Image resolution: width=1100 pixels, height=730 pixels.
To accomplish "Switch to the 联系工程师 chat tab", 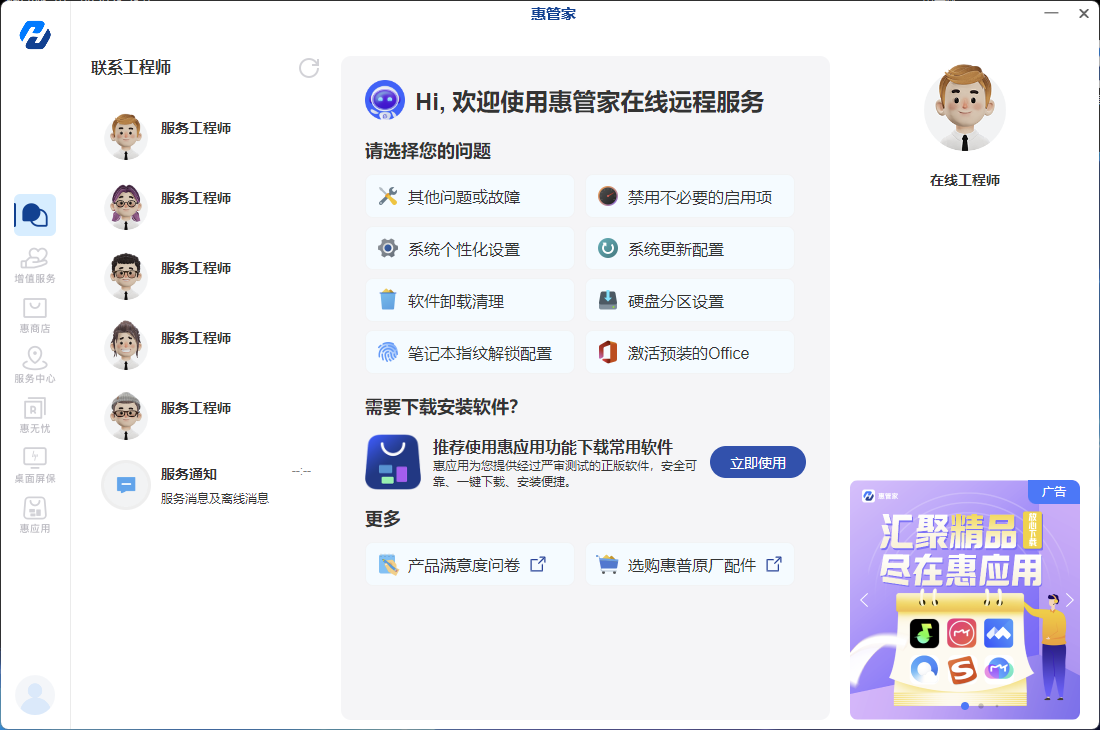I will [35, 213].
